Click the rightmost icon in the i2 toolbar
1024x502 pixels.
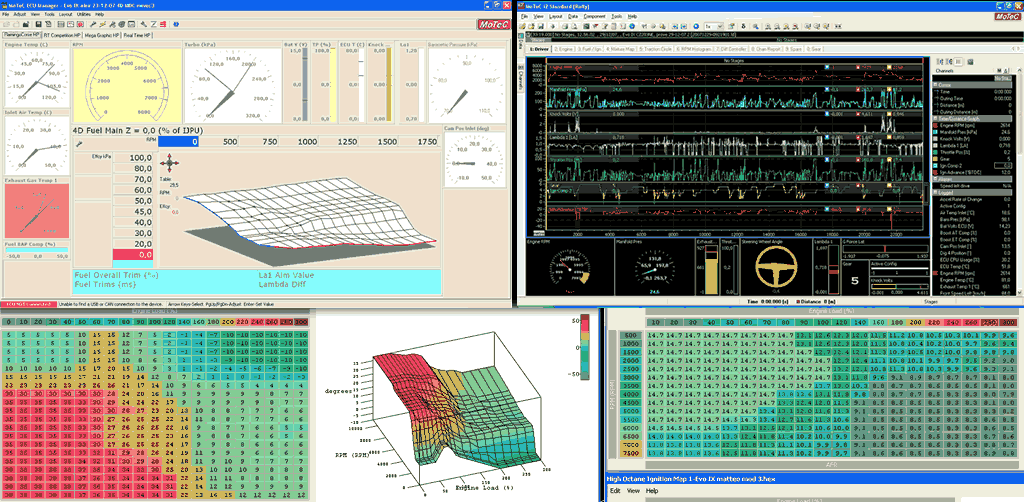839,26
